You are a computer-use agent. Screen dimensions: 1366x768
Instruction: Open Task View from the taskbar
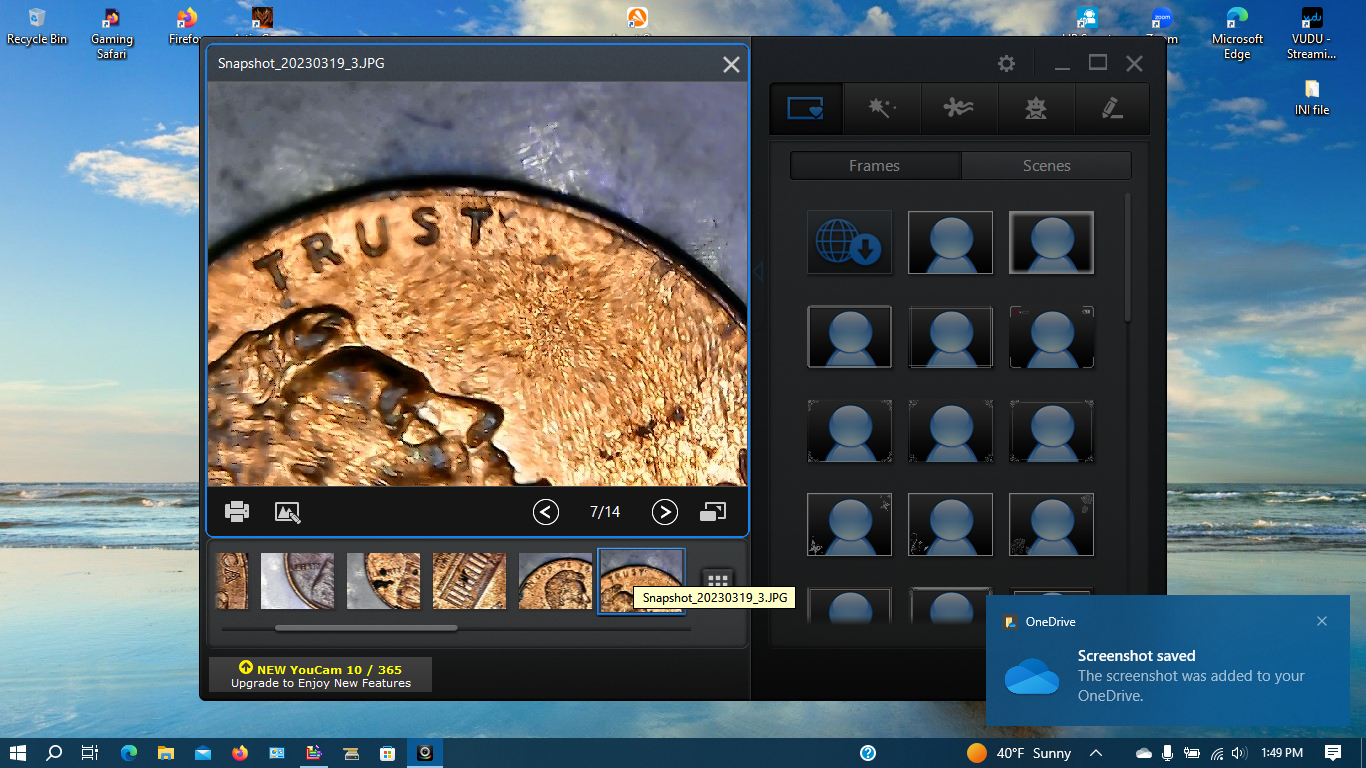click(90, 753)
